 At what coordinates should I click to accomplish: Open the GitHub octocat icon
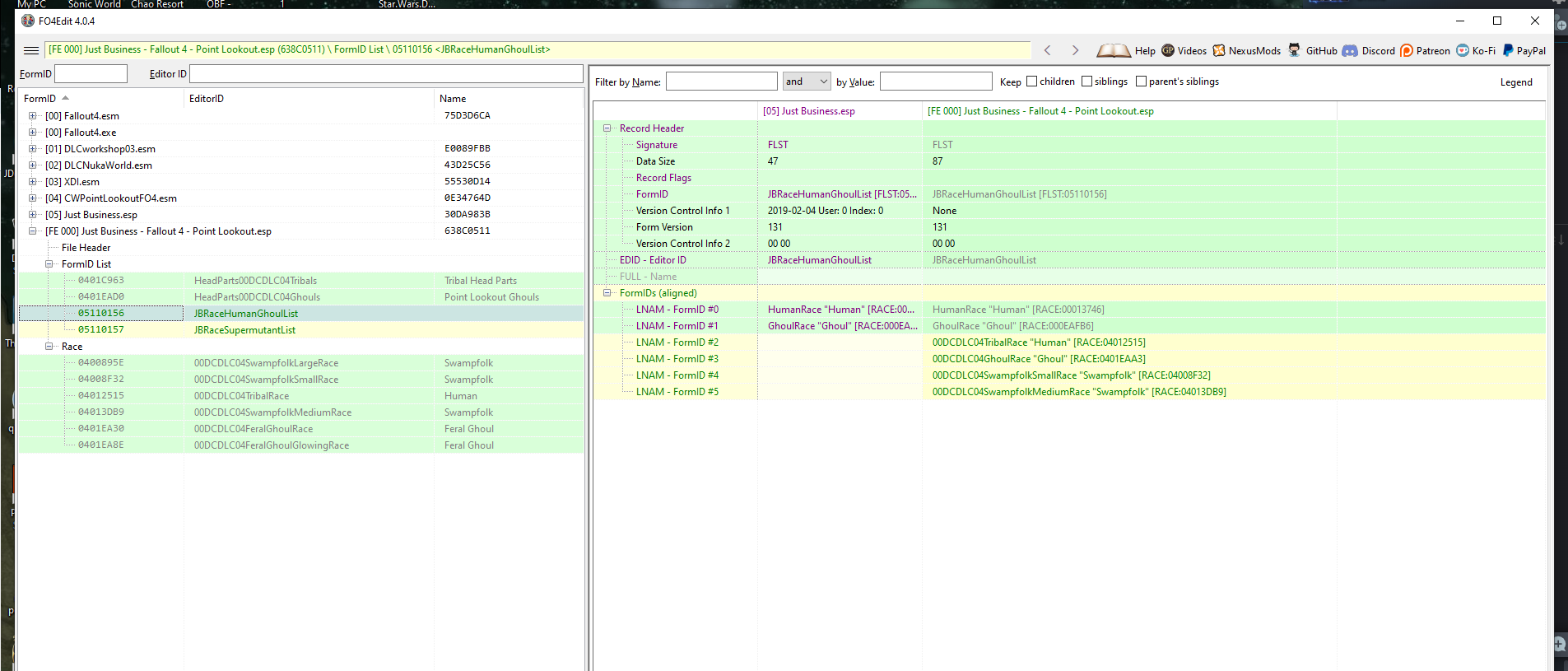(1295, 50)
